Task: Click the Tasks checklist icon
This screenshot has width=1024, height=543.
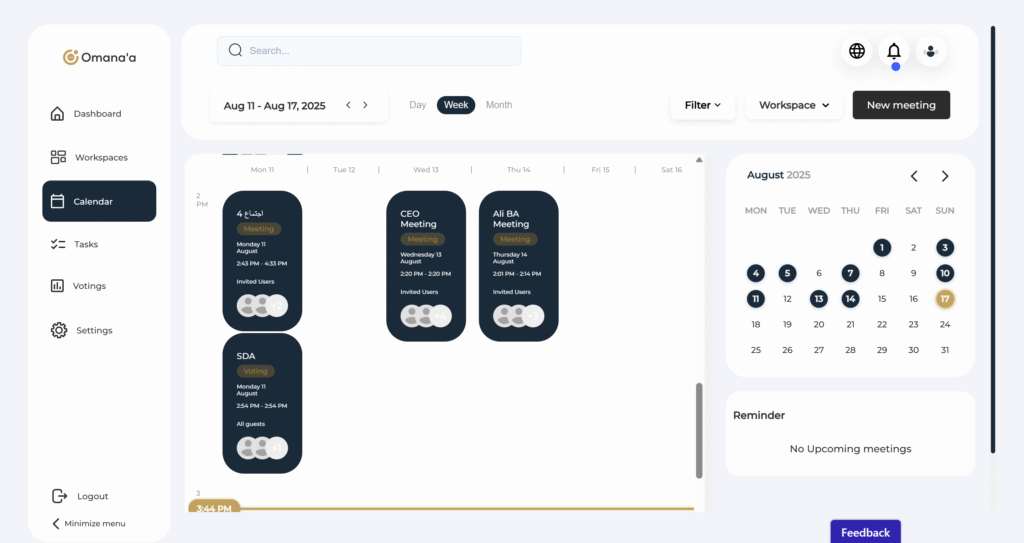Action: [58, 244]
